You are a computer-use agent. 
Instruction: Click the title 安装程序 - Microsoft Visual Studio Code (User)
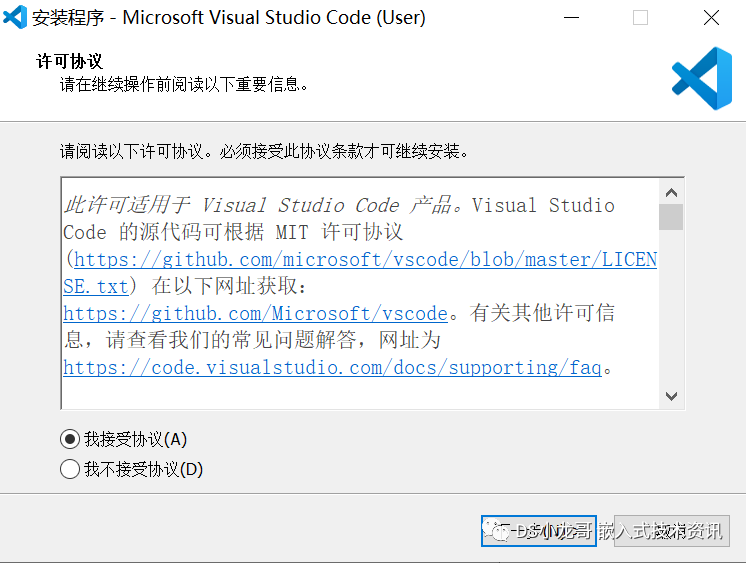pyautogui.click(x=228, y=18)
